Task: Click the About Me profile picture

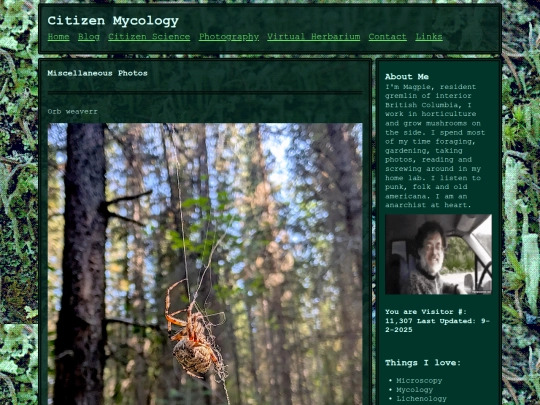Action: click(438, 254)
